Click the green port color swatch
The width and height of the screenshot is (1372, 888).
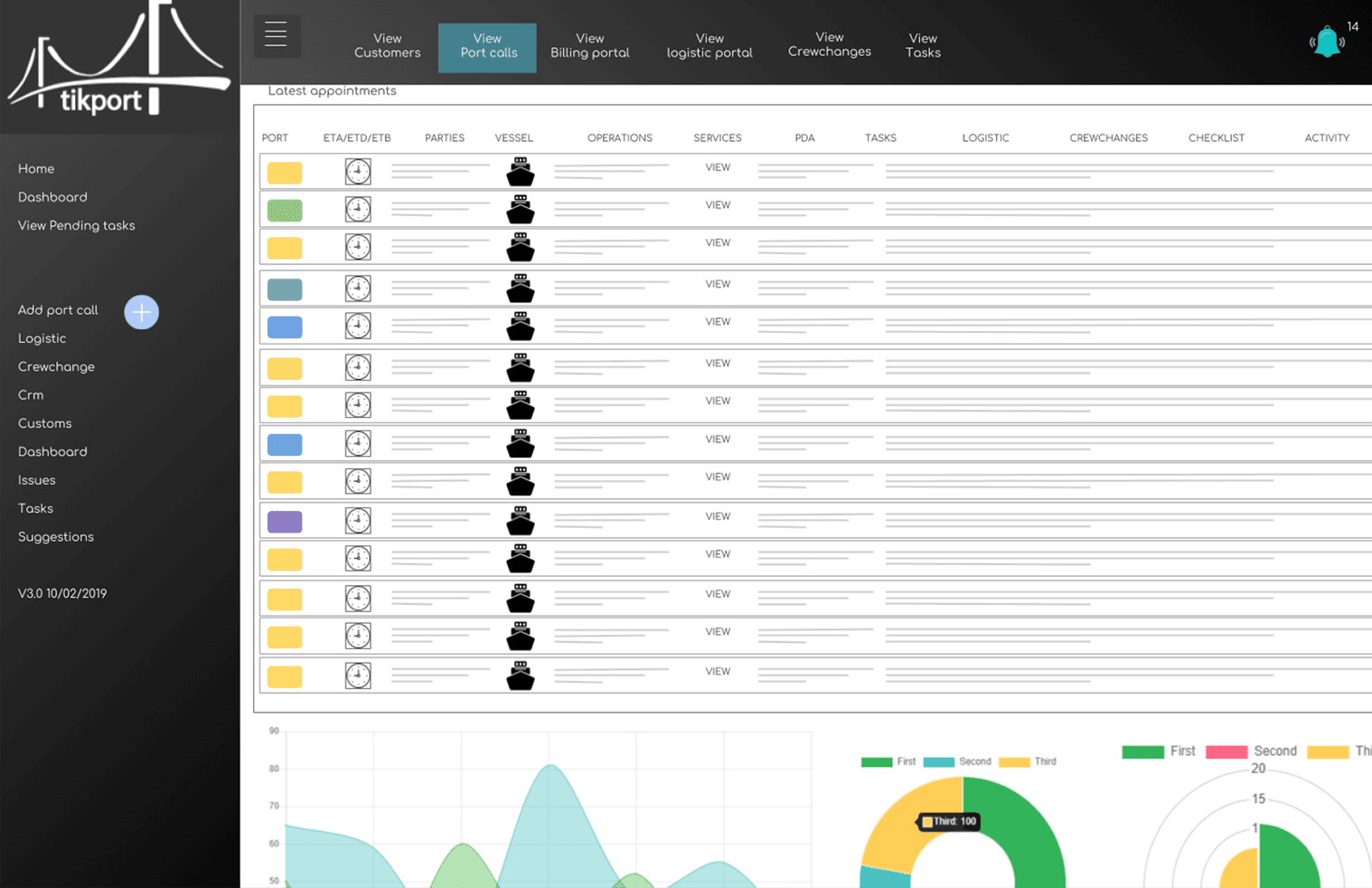(x=285, y=211)
